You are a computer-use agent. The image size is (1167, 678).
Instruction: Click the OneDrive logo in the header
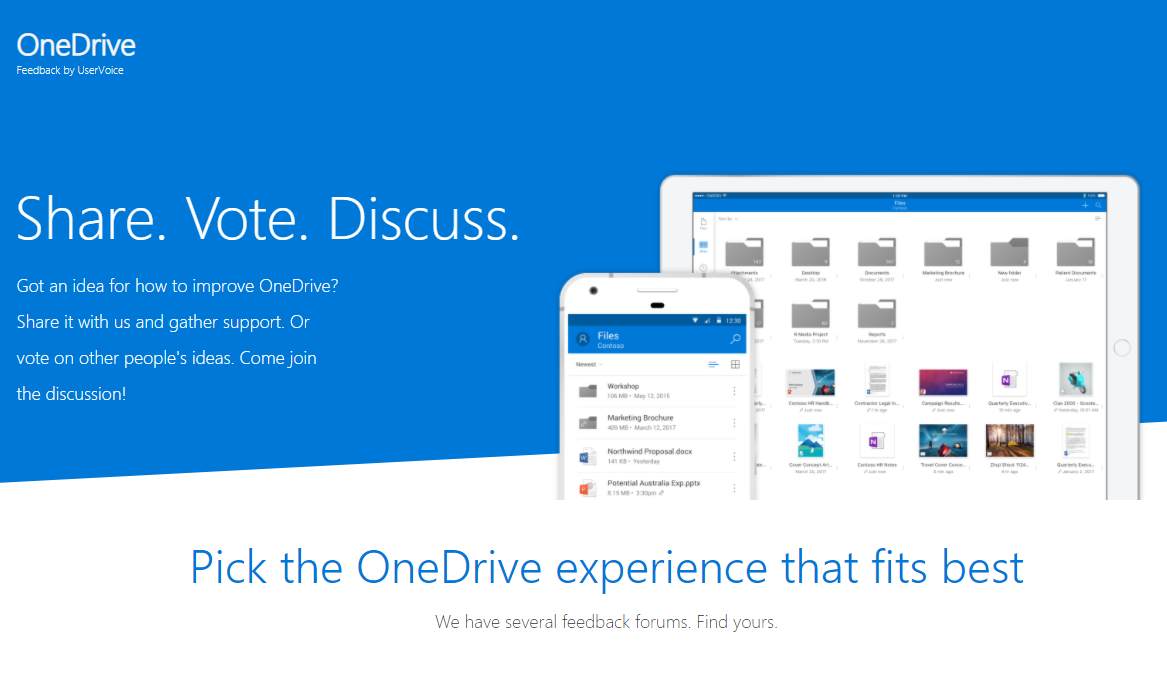pos(76,45)
